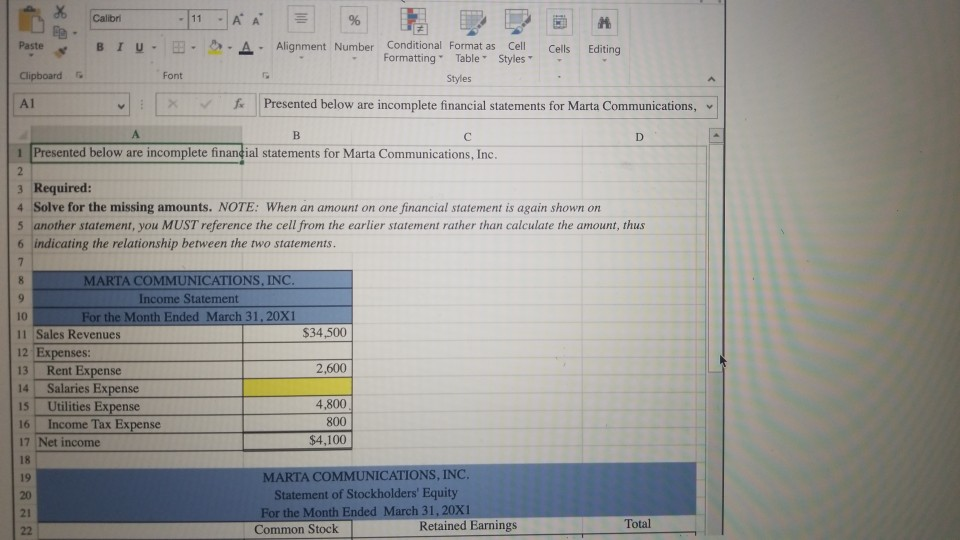Screen dimensions: 960x540
Task: Click the Decrease Font Size icon
Action: click(257, 20)
